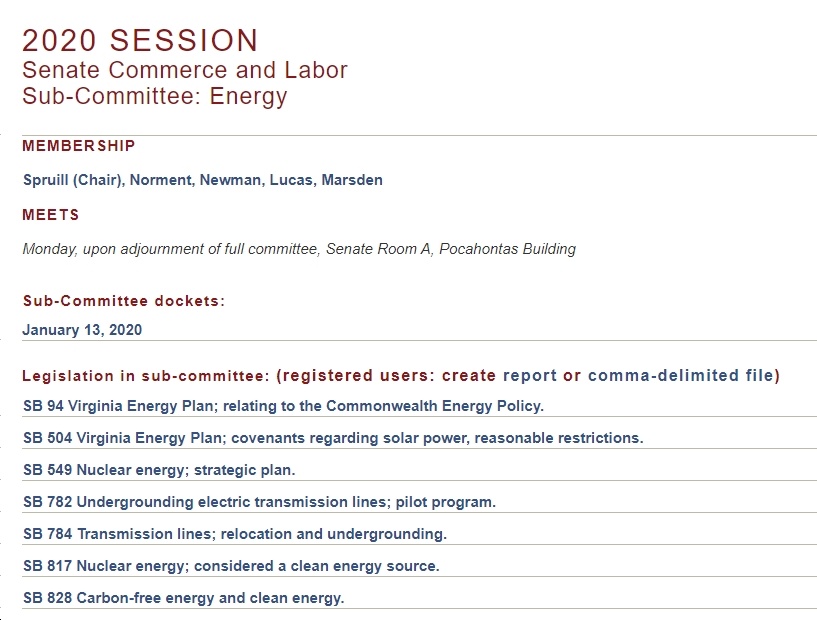Click the meeting time and location text
This screenshot has width=817, height=620.
(299, 249)
